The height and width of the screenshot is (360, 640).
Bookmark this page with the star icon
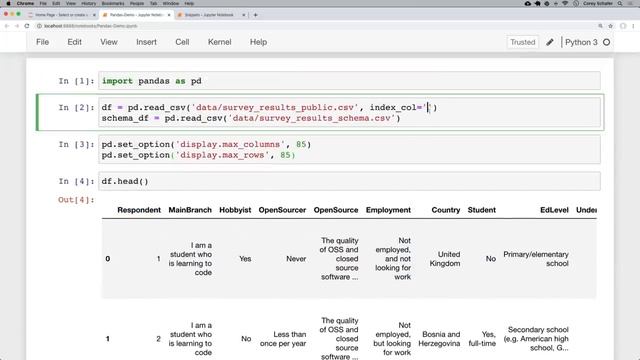[611, 26]
